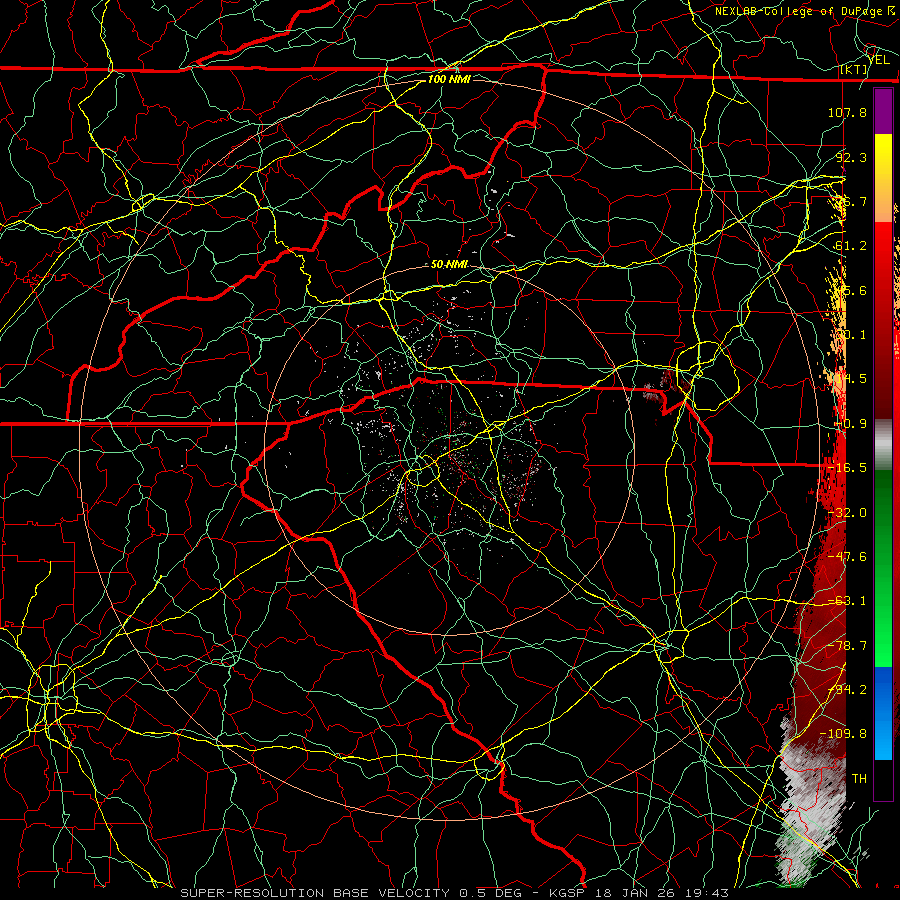This screenshot has width=900, height=900.
Task: Click the VEL legend title
Action: tap(878, 60)
